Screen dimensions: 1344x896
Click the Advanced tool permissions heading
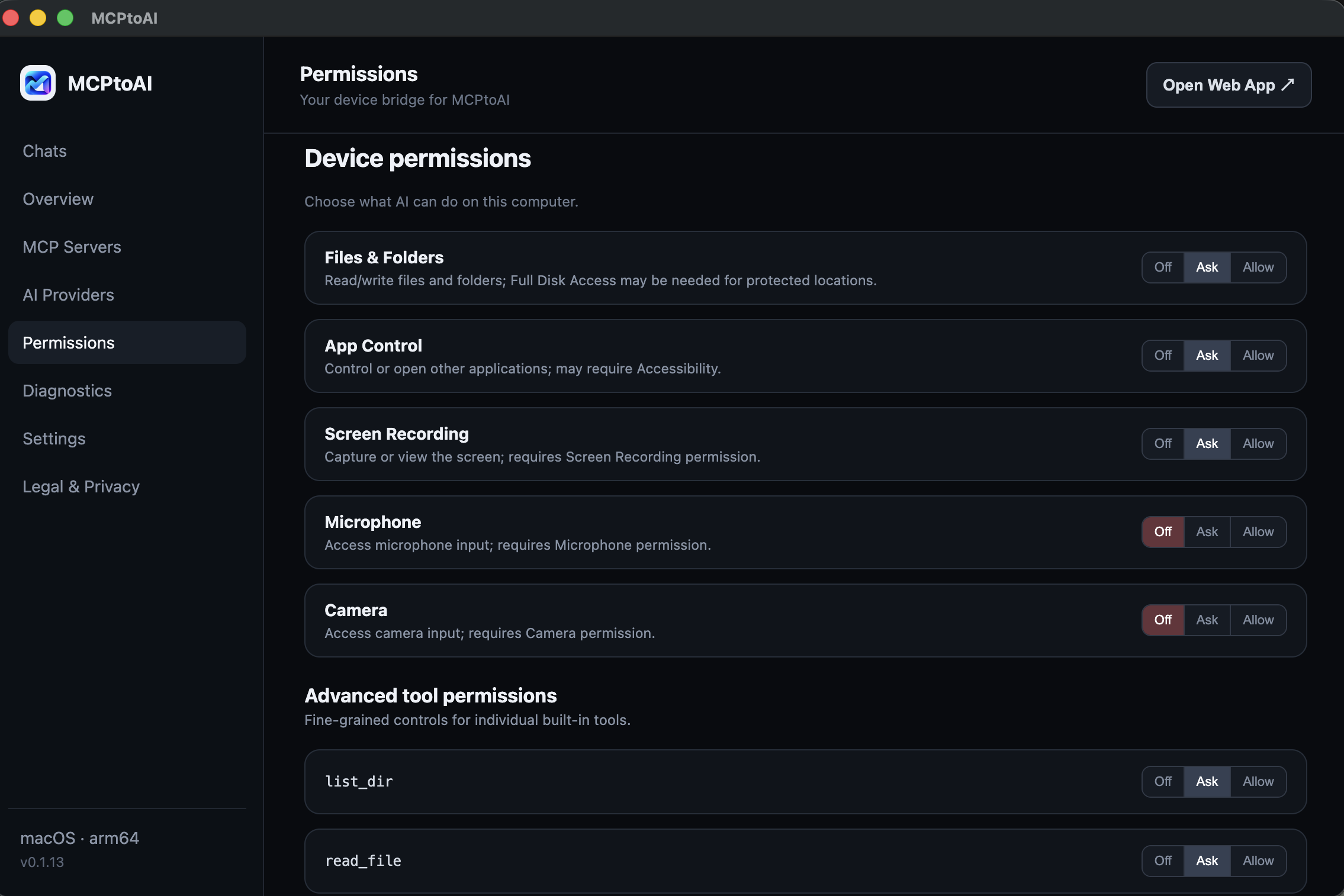[430, 696]
